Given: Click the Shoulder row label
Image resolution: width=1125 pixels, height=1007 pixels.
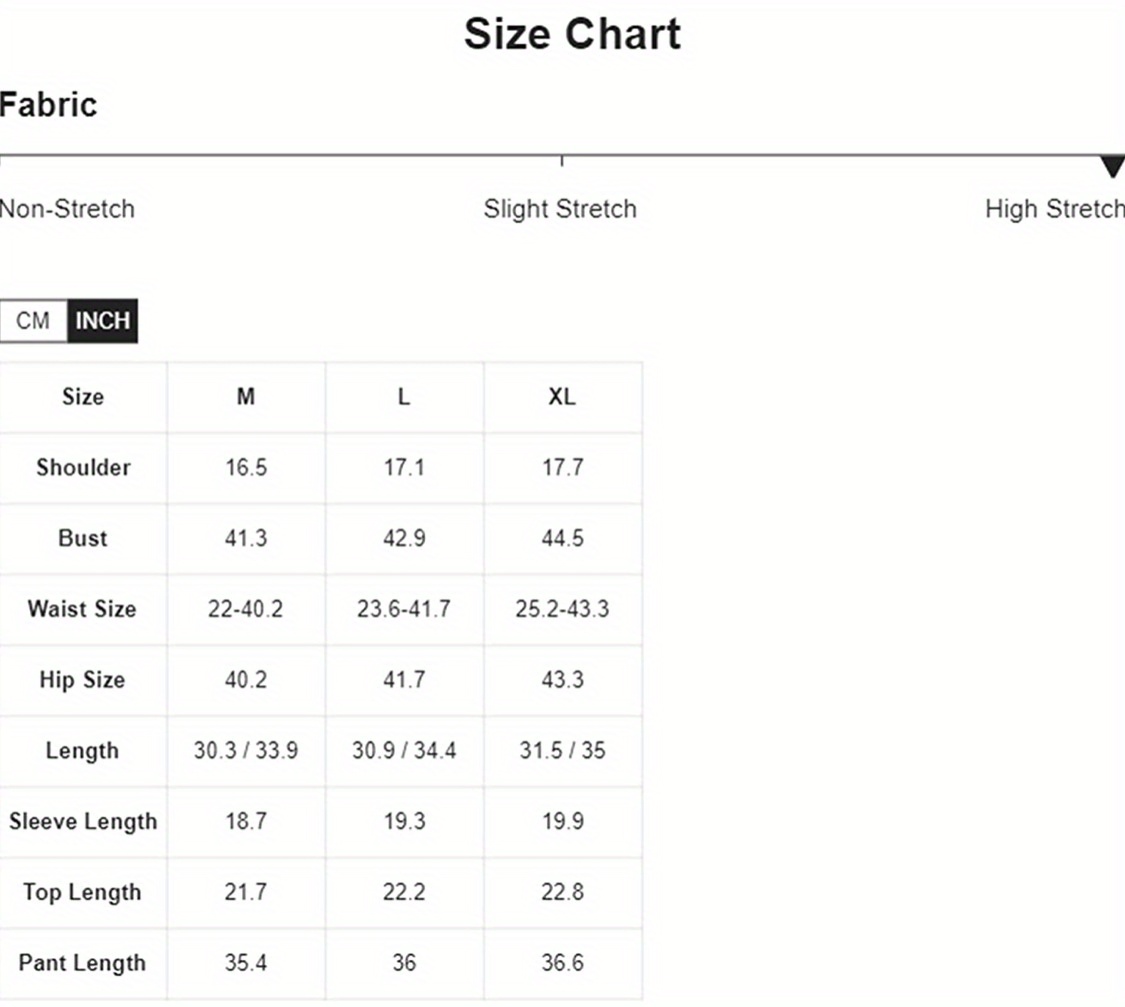Looking at the screenshot, I should pos(83,467).
